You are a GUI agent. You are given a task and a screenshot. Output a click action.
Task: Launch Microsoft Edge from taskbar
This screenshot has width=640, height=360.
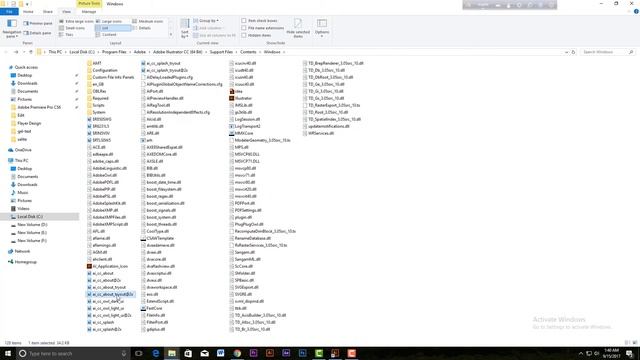(156, 353)
